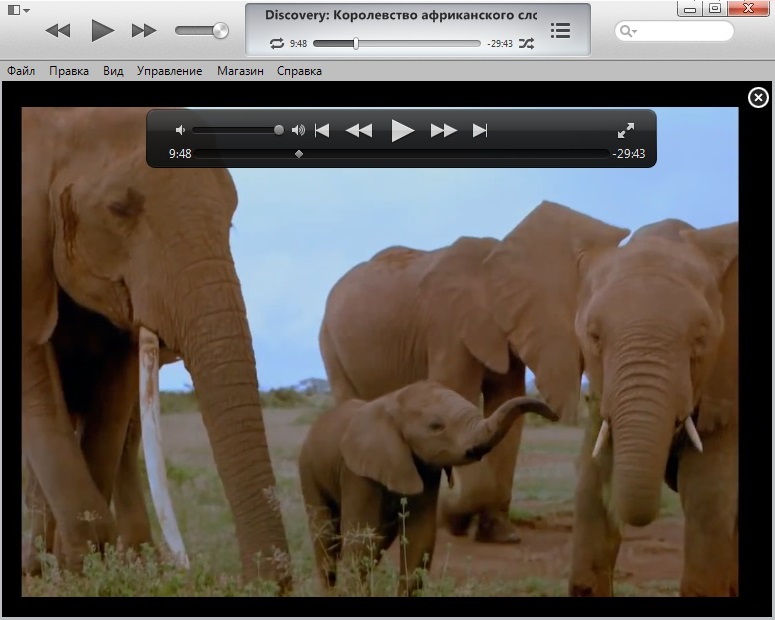This screenshot has height=620, width=775.
Task: Open the Управление menu
Action: pos(170,71)
